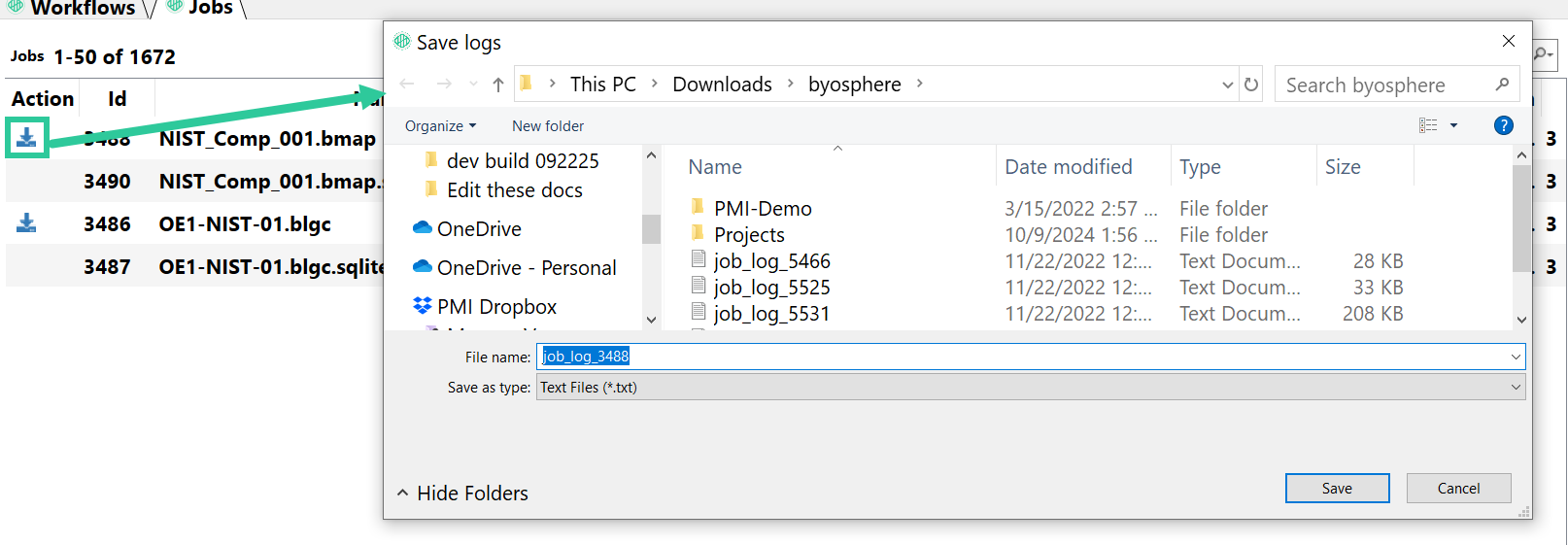Expand the Organize menu

440,126
